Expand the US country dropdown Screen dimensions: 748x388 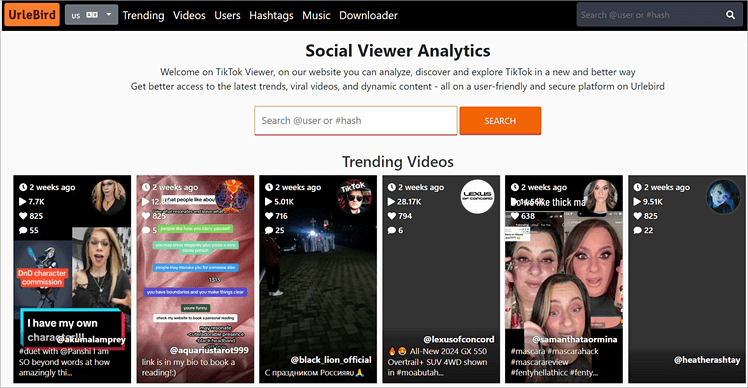pyautogui.click(x=92, y=15)
